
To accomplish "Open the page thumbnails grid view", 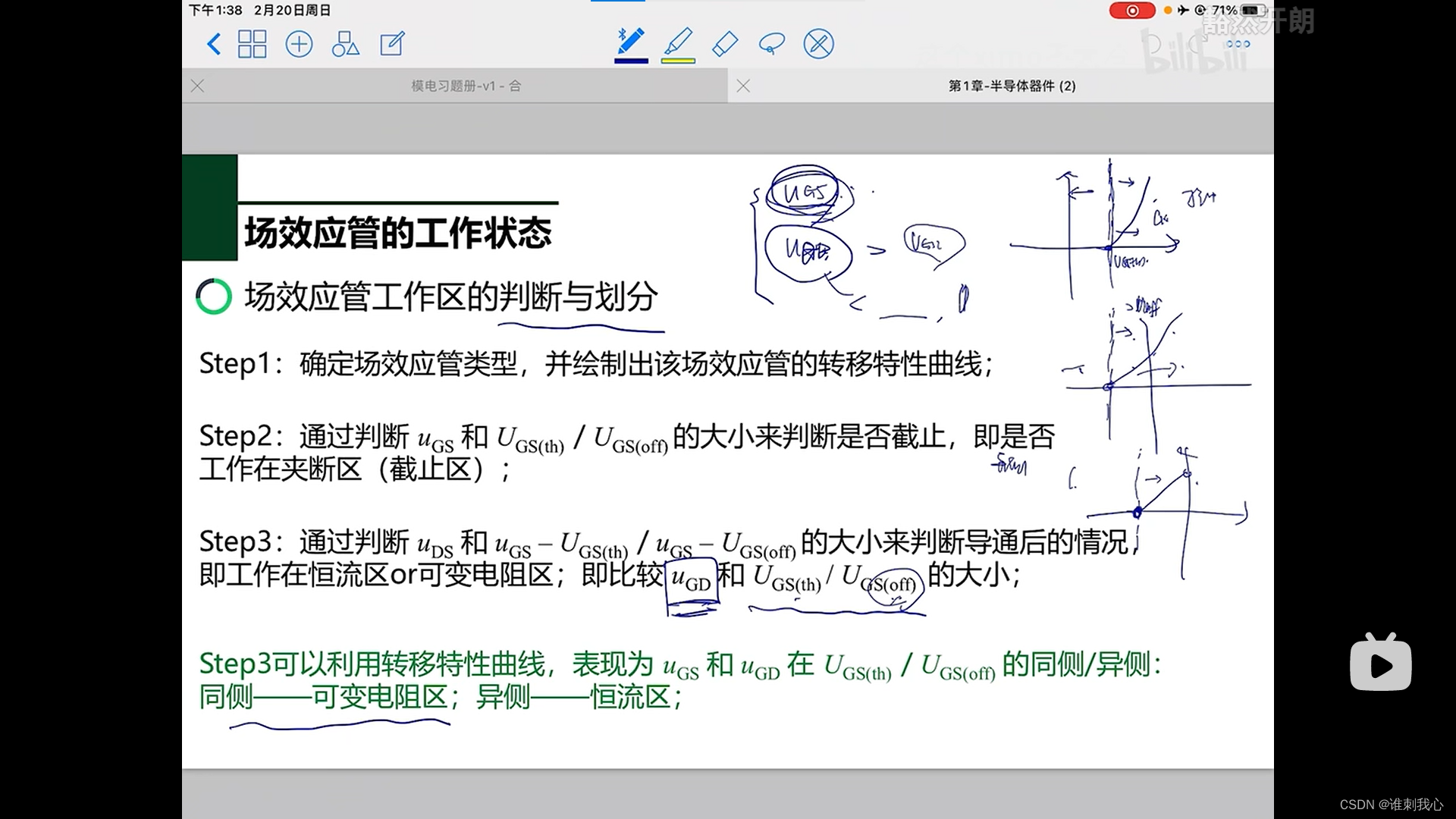I will click(252, 44).
